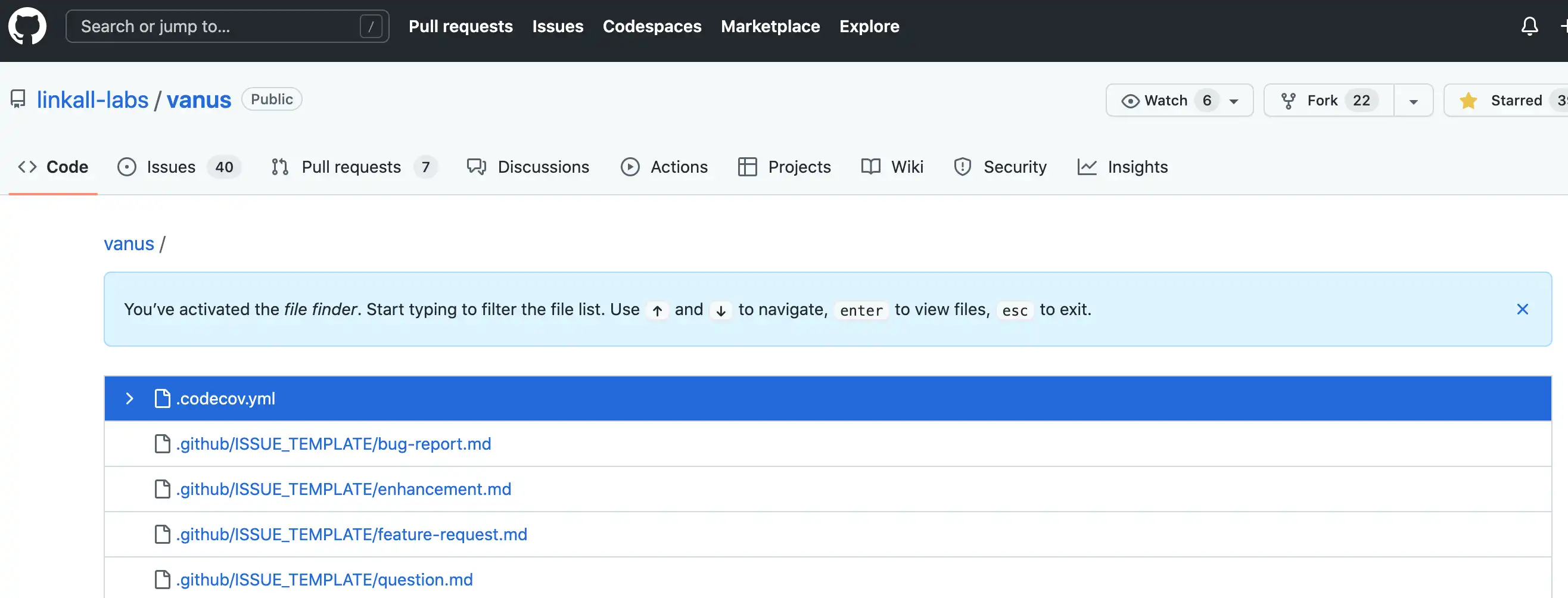Image resolution: width=1568 pixels, height=598 pixels.
Task: Open the notifications bell
Action: (1530, 26)
